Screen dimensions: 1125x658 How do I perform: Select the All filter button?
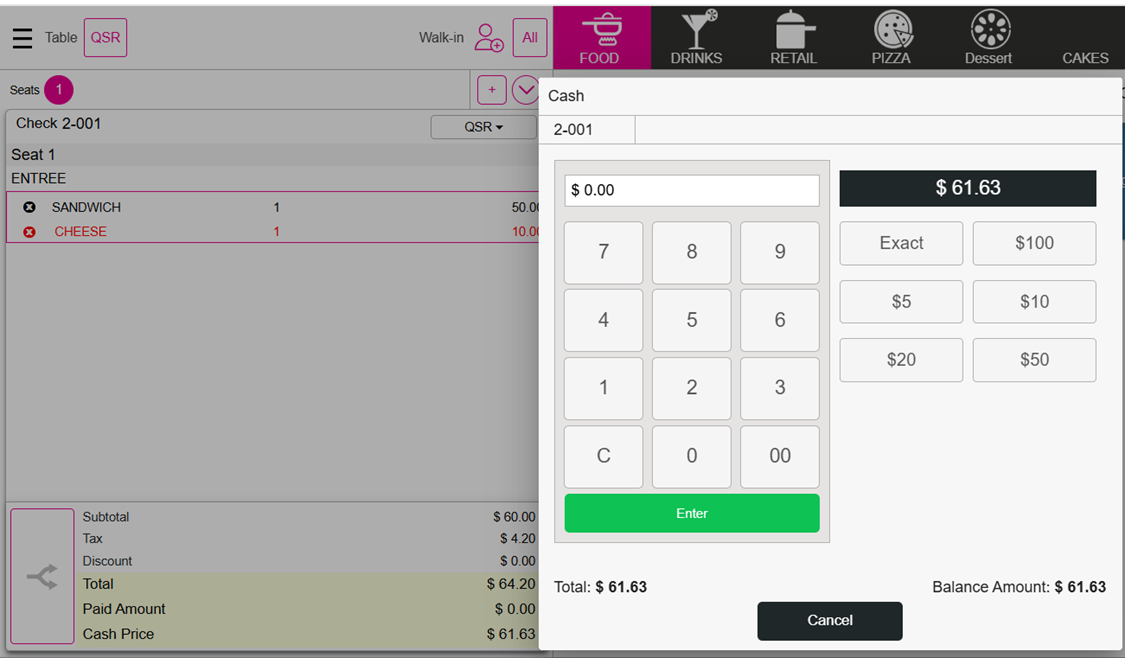(529, 38)
